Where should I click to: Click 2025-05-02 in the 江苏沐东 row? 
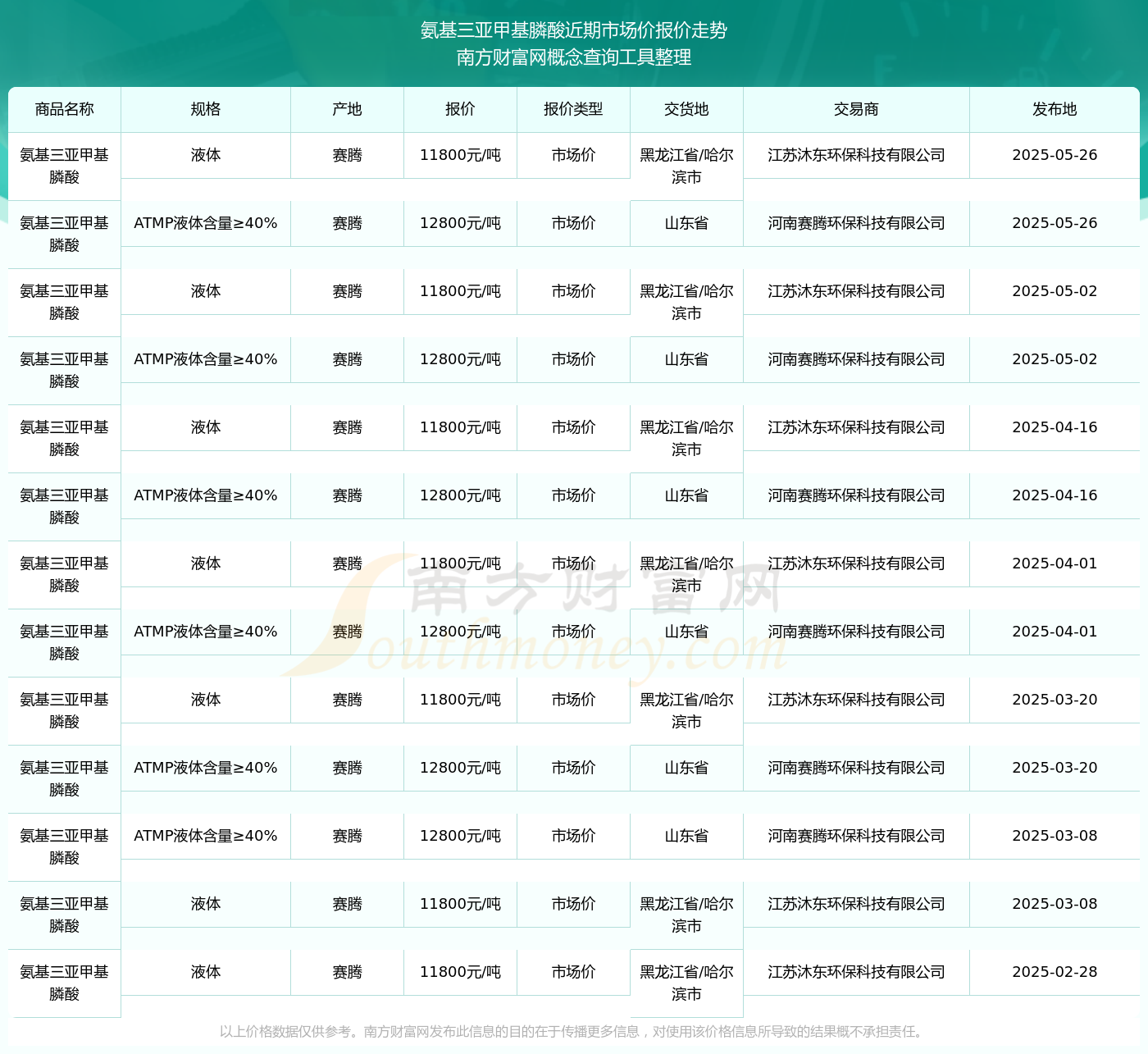click(x=1055, y=291)
